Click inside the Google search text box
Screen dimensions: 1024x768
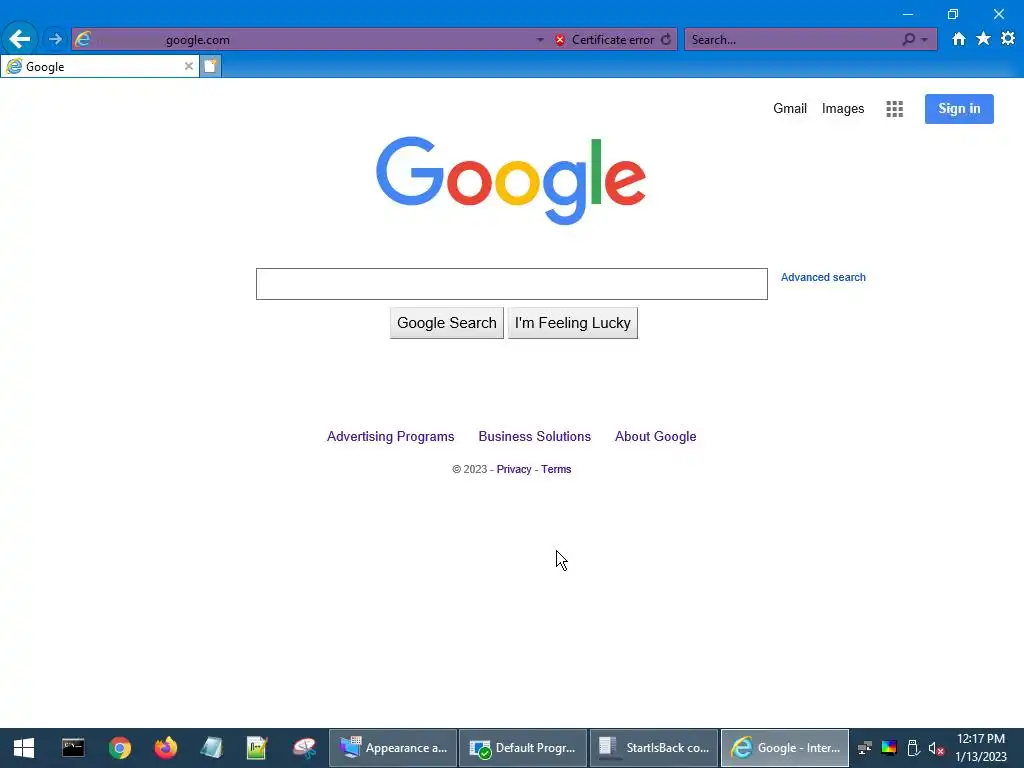coord(511,284)
